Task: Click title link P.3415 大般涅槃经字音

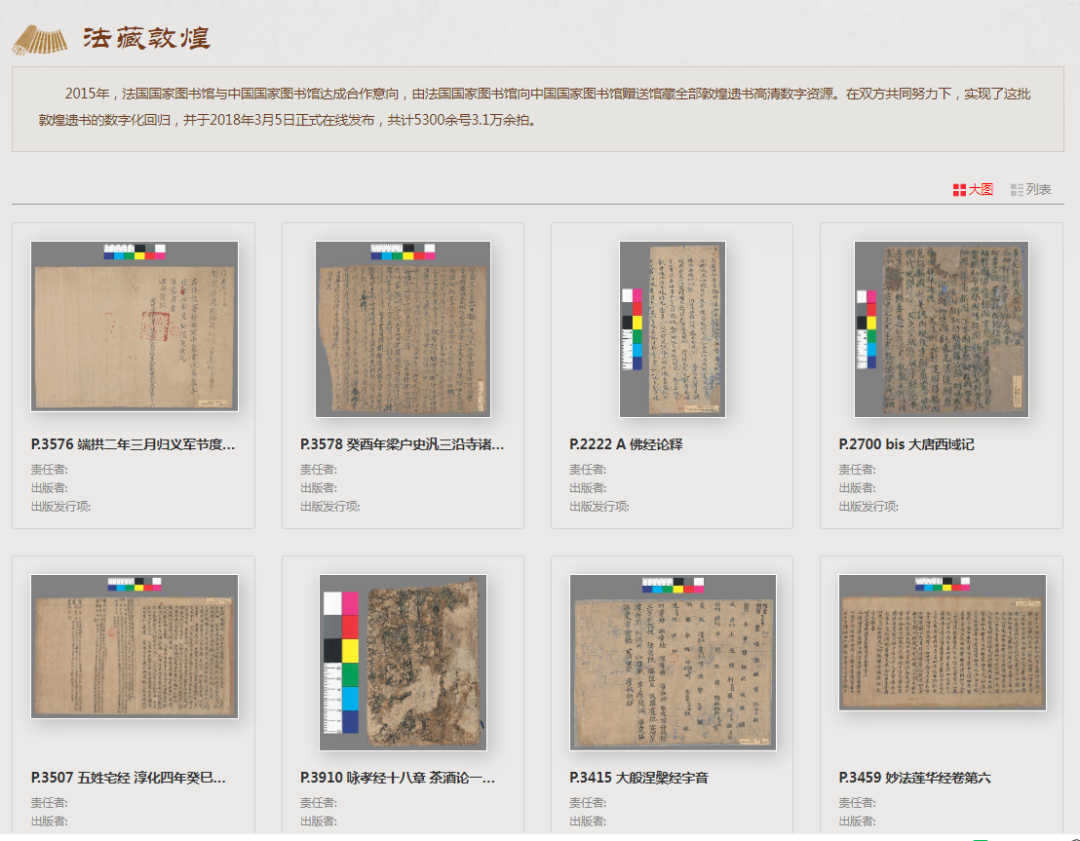Action: [639, 777]
